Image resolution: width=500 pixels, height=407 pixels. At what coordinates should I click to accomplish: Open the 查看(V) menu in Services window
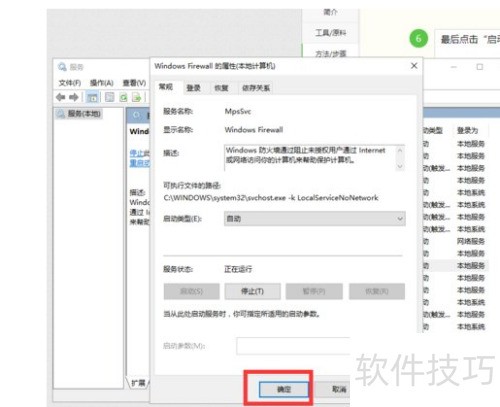[134, 83]
